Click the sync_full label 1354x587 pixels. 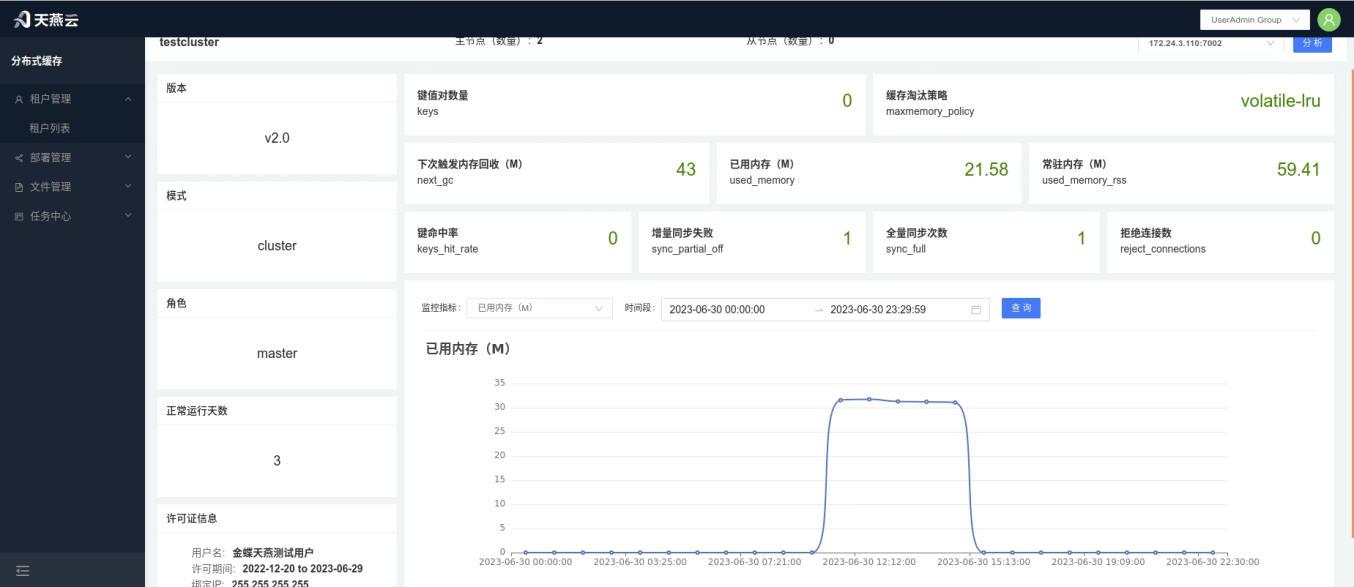coord(905,249)
